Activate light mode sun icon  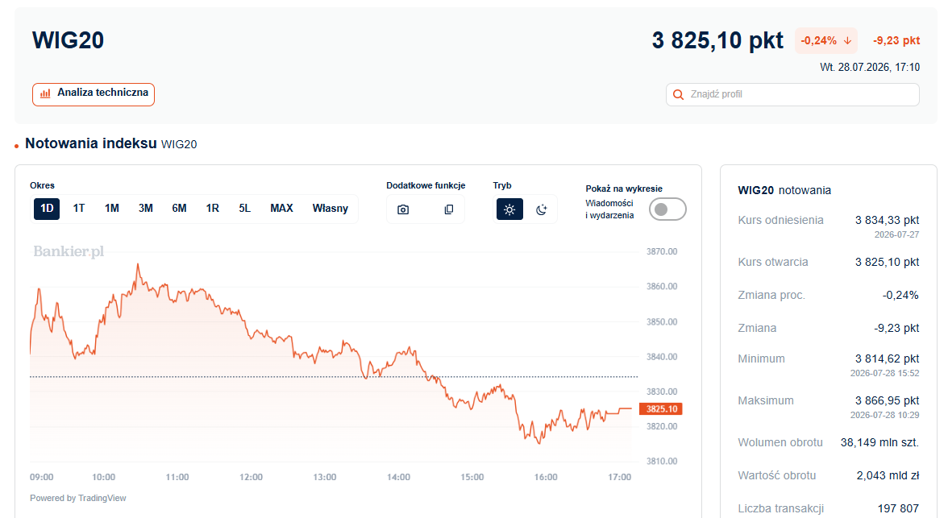(510, 210)
